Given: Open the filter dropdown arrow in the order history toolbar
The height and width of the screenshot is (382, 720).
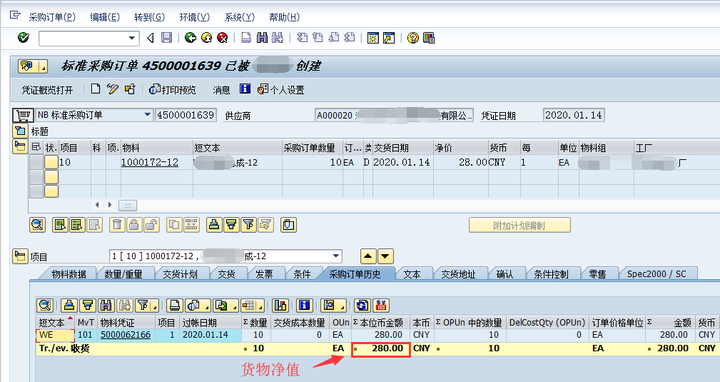Looking at the screenshot, I should [x=156, y=306].
